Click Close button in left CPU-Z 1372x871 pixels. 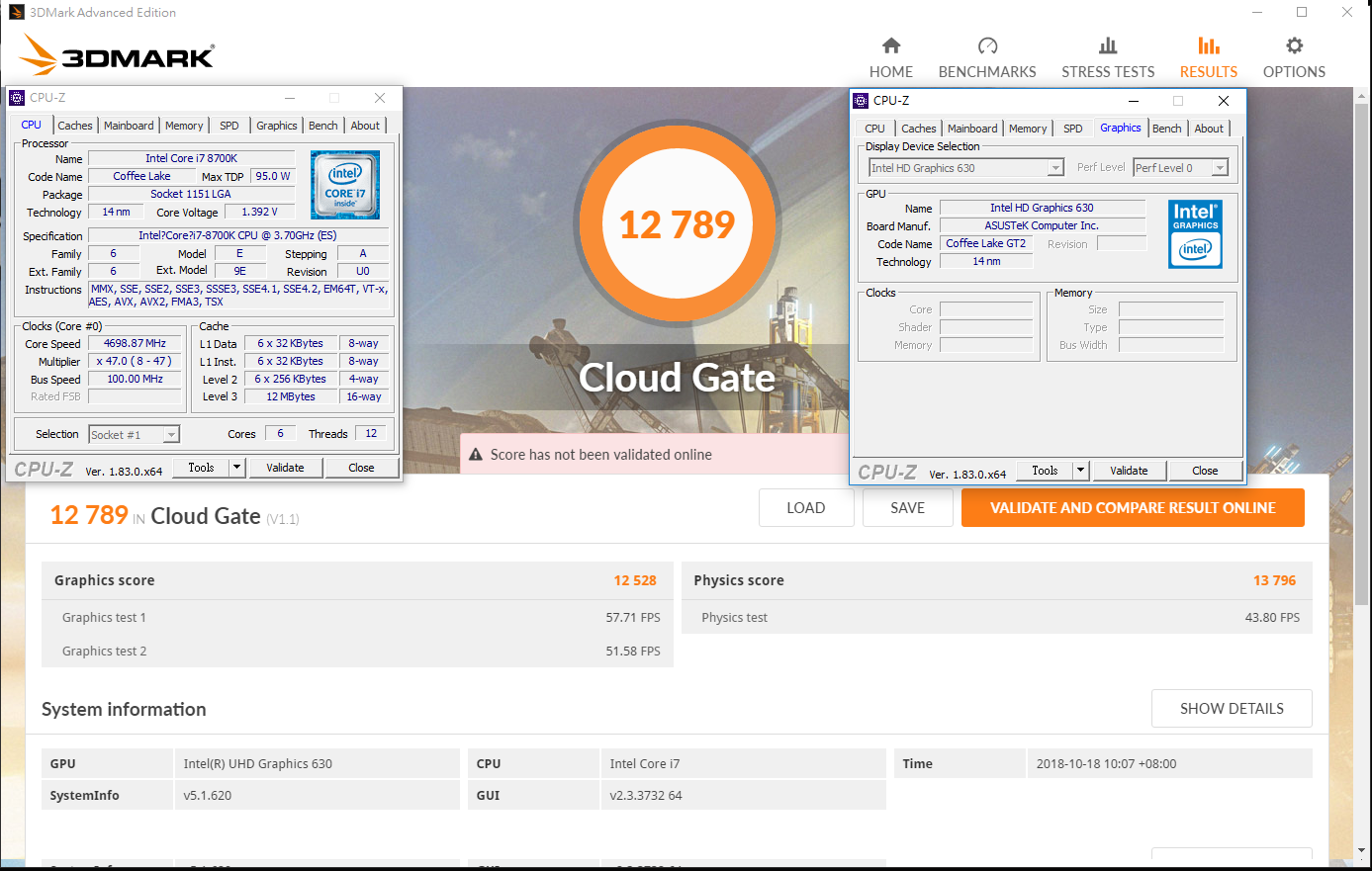pos(361,468)
